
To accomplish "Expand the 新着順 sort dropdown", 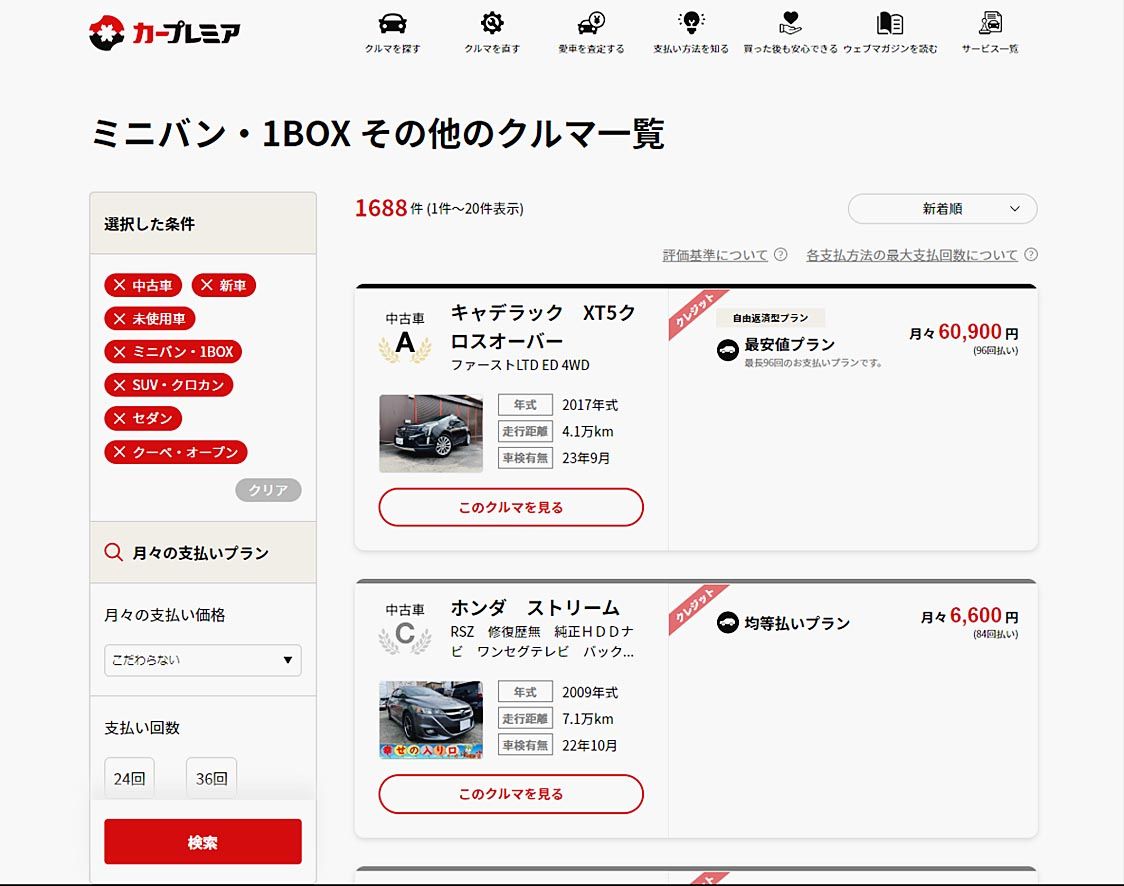I will pos(942,209).
